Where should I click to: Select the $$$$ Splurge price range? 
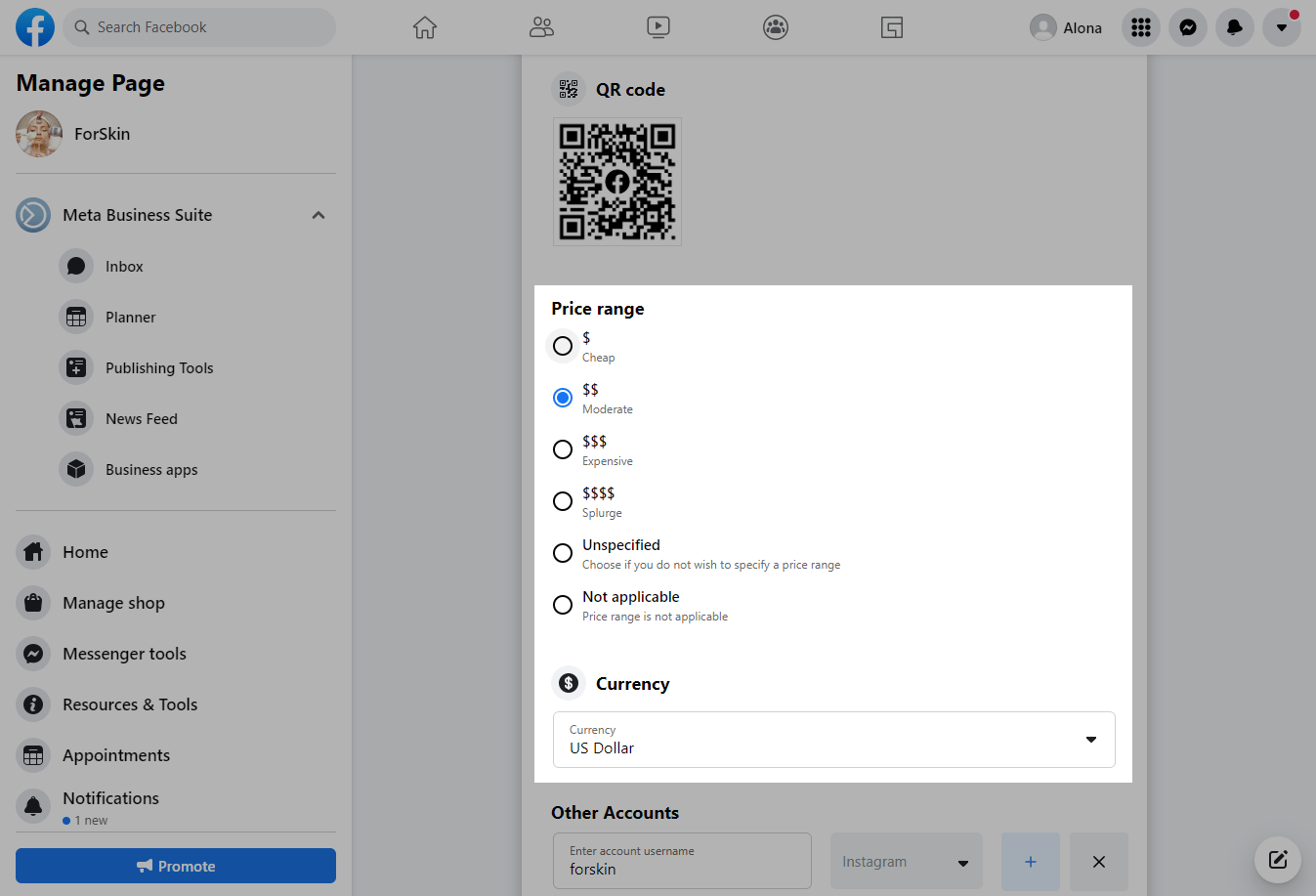point(563,501)
